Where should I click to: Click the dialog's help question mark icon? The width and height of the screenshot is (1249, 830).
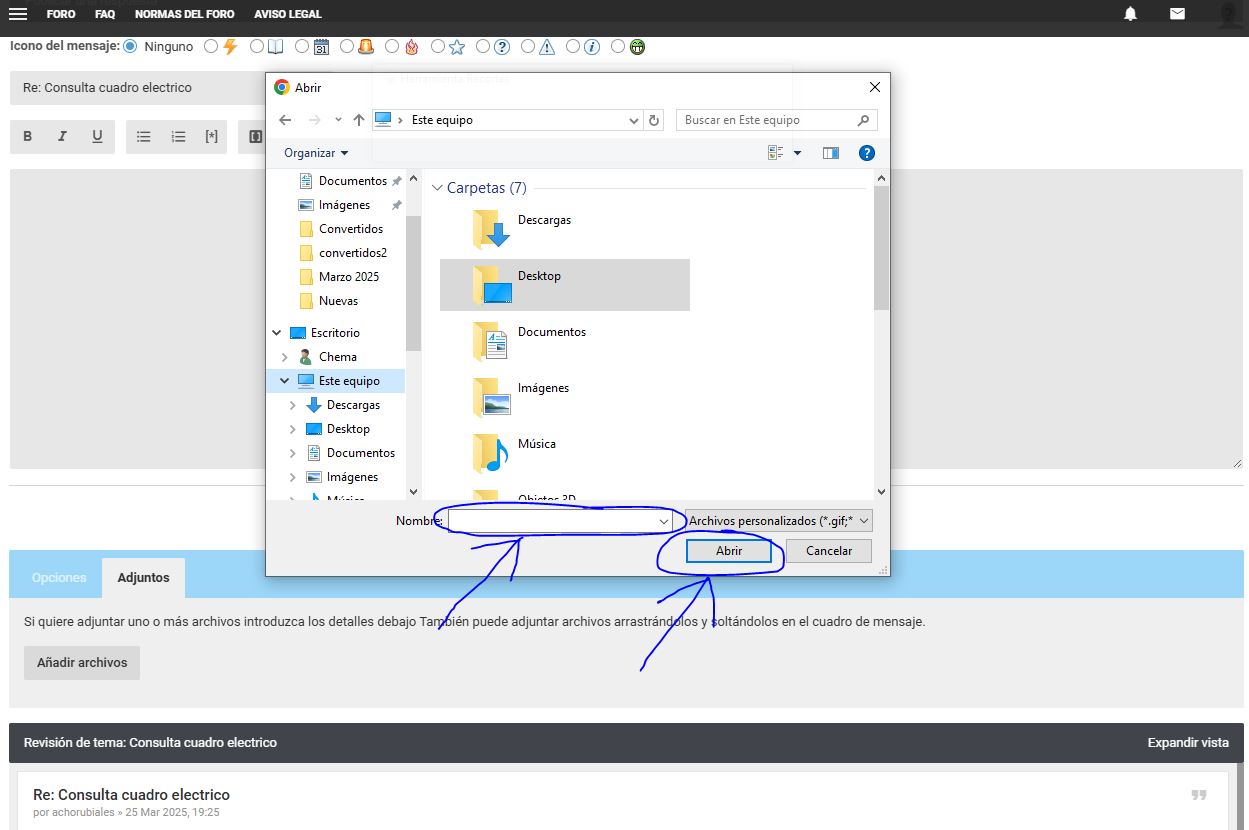coord(867,153)
